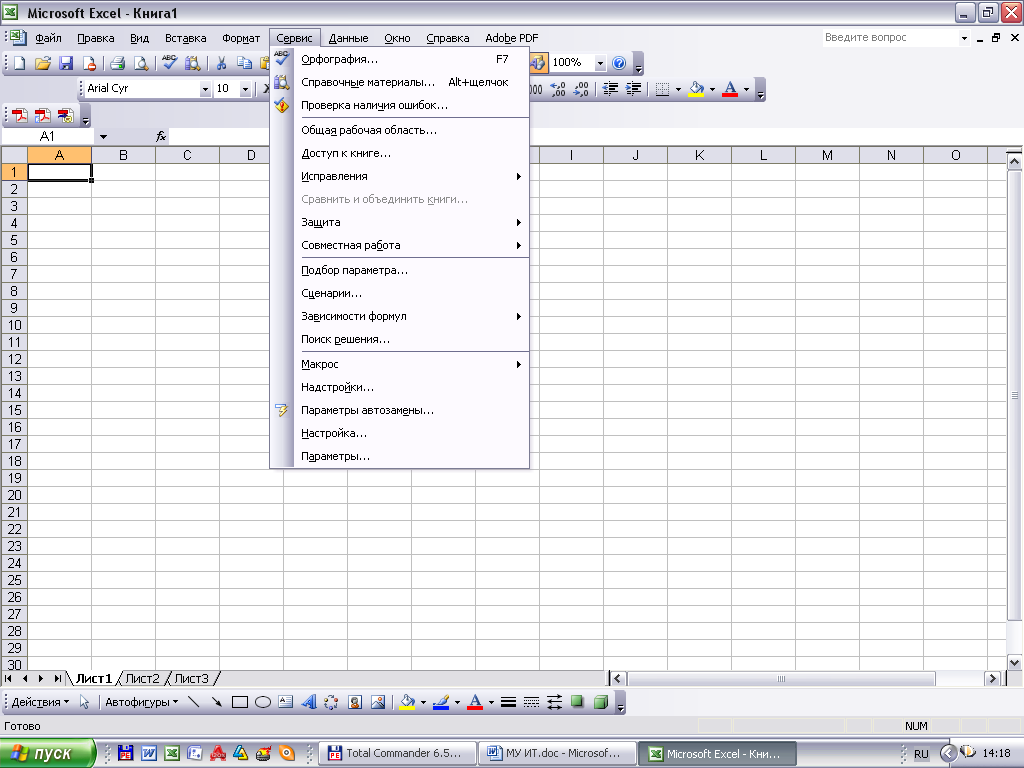The width and height of the screenshot is (1024, 768).
Task: Switch to МУ ИТ.doc Word taskbar button
Action: click(556, 754)
